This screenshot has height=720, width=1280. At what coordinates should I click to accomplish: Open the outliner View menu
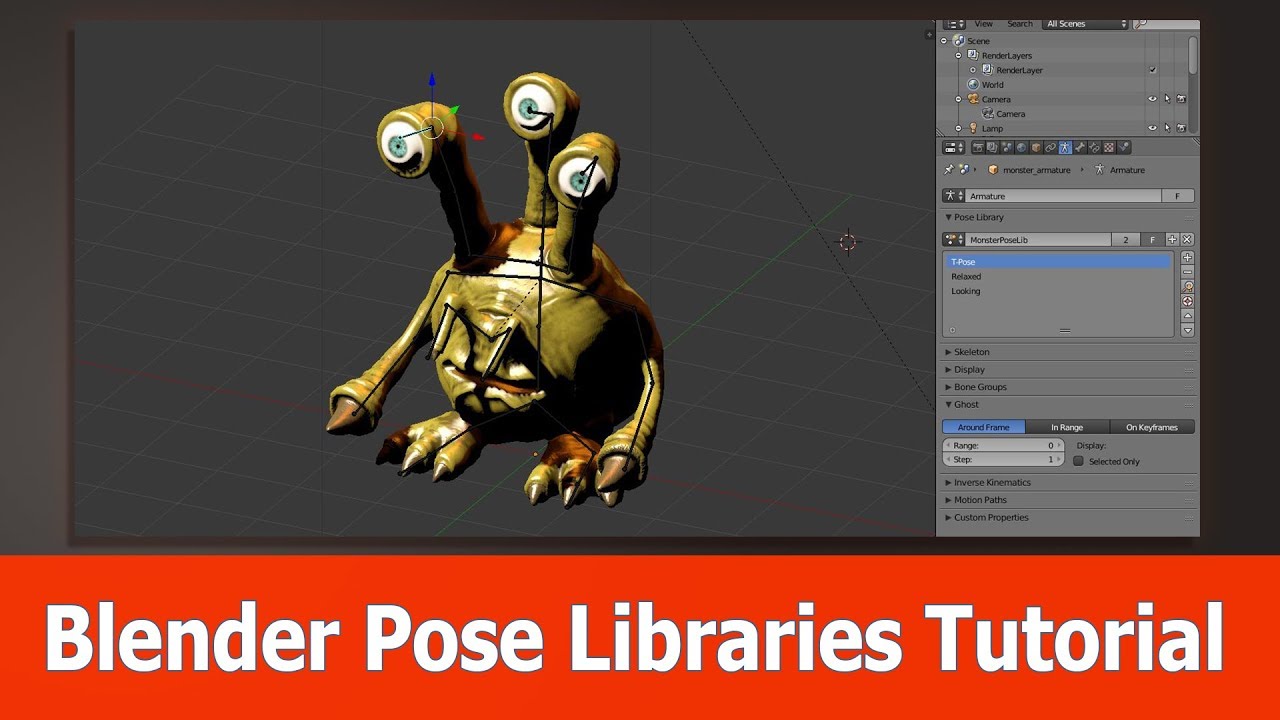tap(984, 23)
